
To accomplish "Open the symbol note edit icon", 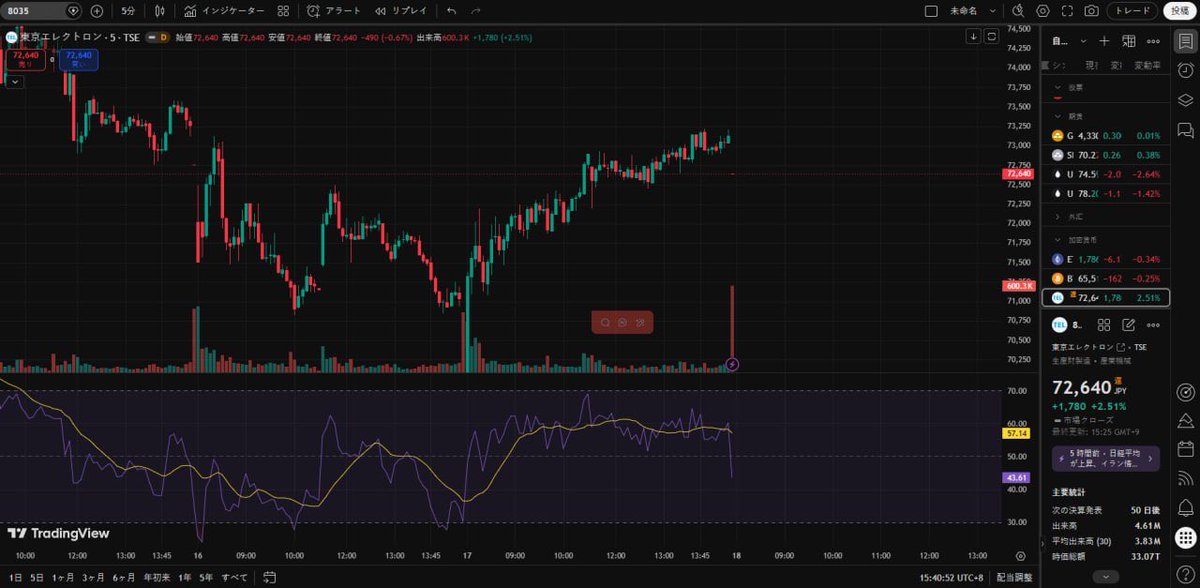I will pyautogui.click(x=1129, y=325).
